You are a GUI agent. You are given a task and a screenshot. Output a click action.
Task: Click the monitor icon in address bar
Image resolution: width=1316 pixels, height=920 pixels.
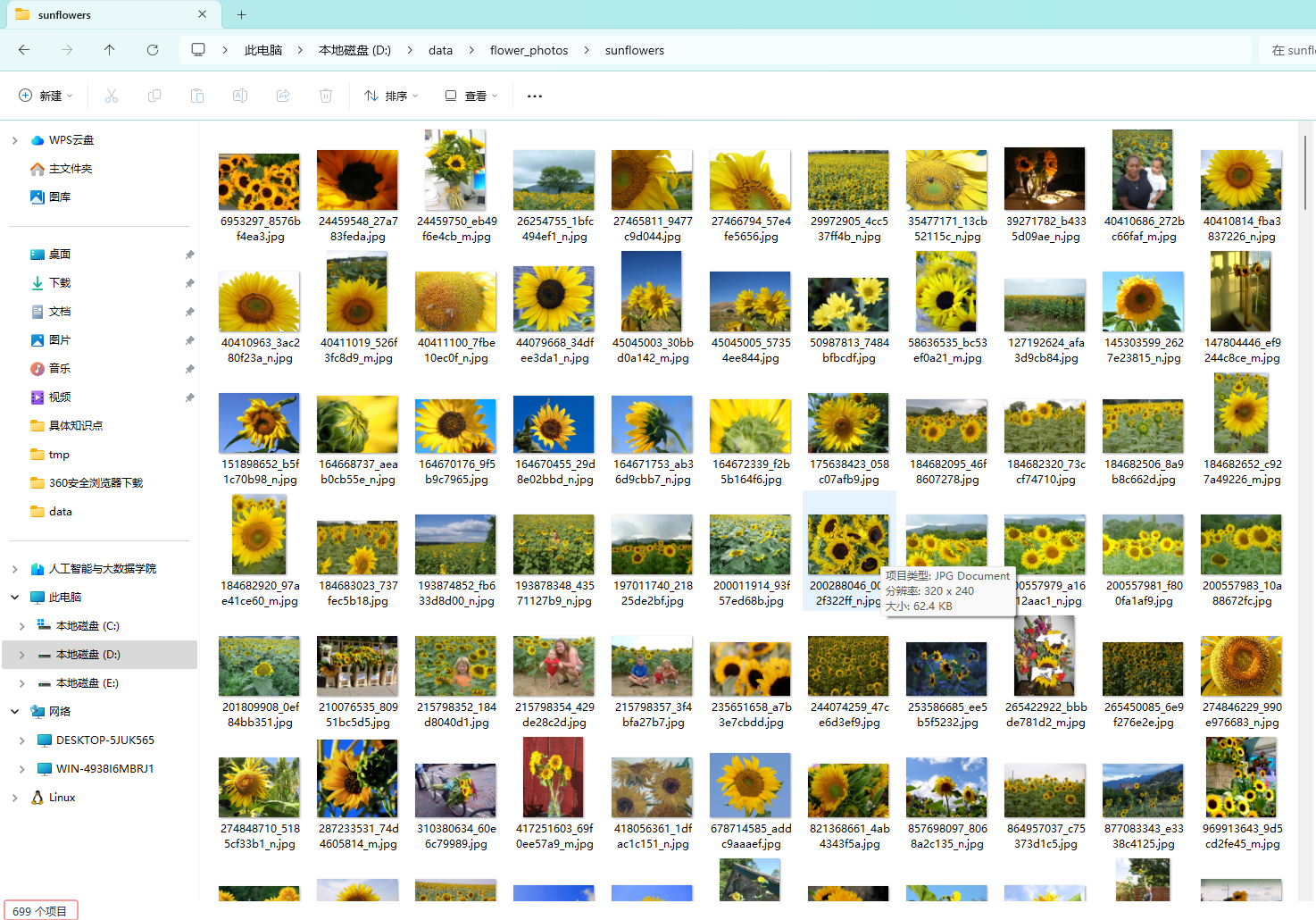tap(198, 50)
